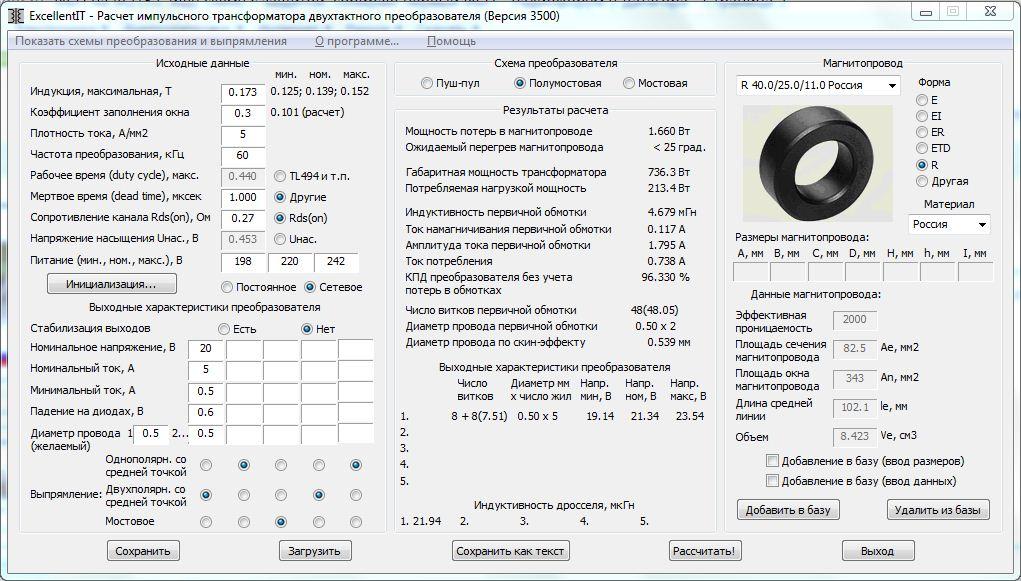This screenshot has height=581, width=1021.
Task: Select the Rds(on) radio button
Action: pyautogui.click(x=280, y=218)
